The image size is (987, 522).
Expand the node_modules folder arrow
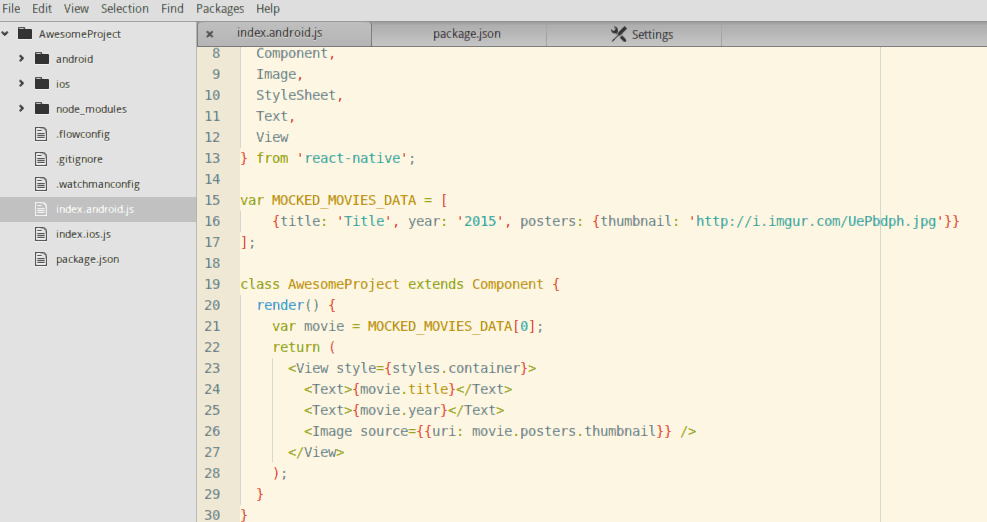point(21,109)
